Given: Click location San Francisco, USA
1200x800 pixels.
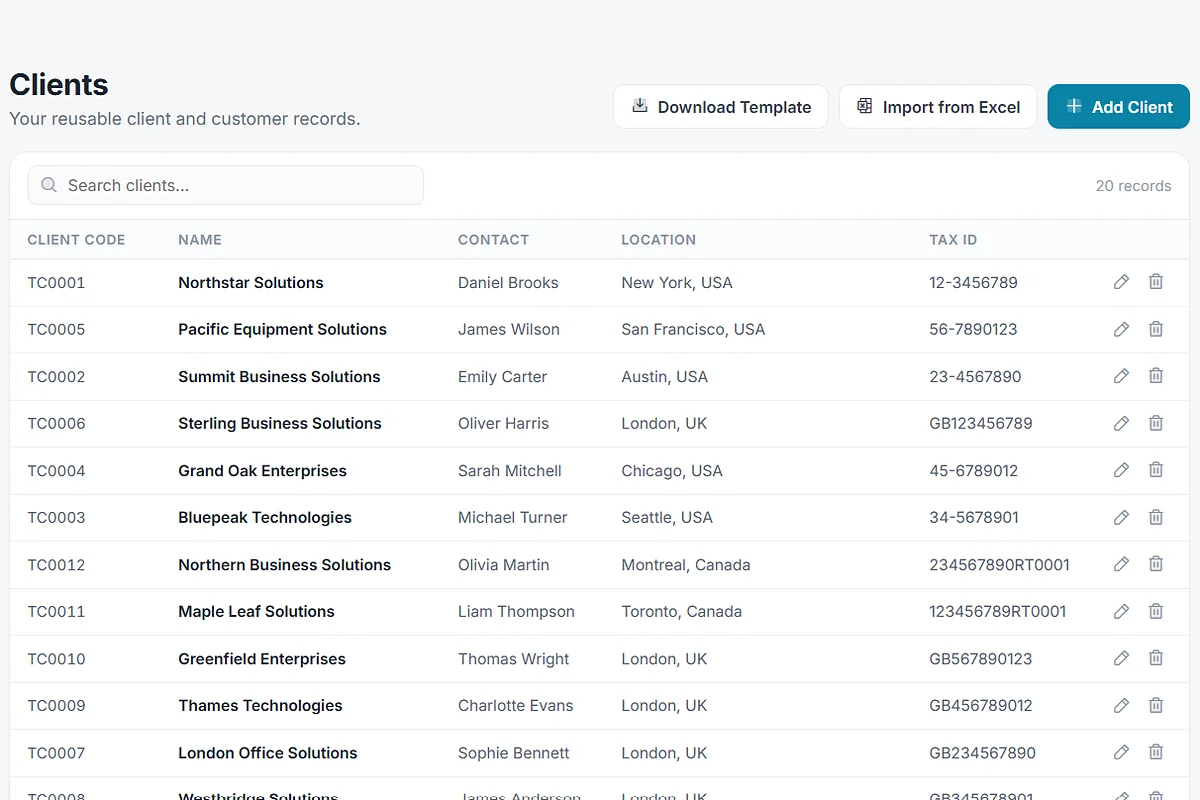Looking at the screenshot, I should [x=693, y=329].
